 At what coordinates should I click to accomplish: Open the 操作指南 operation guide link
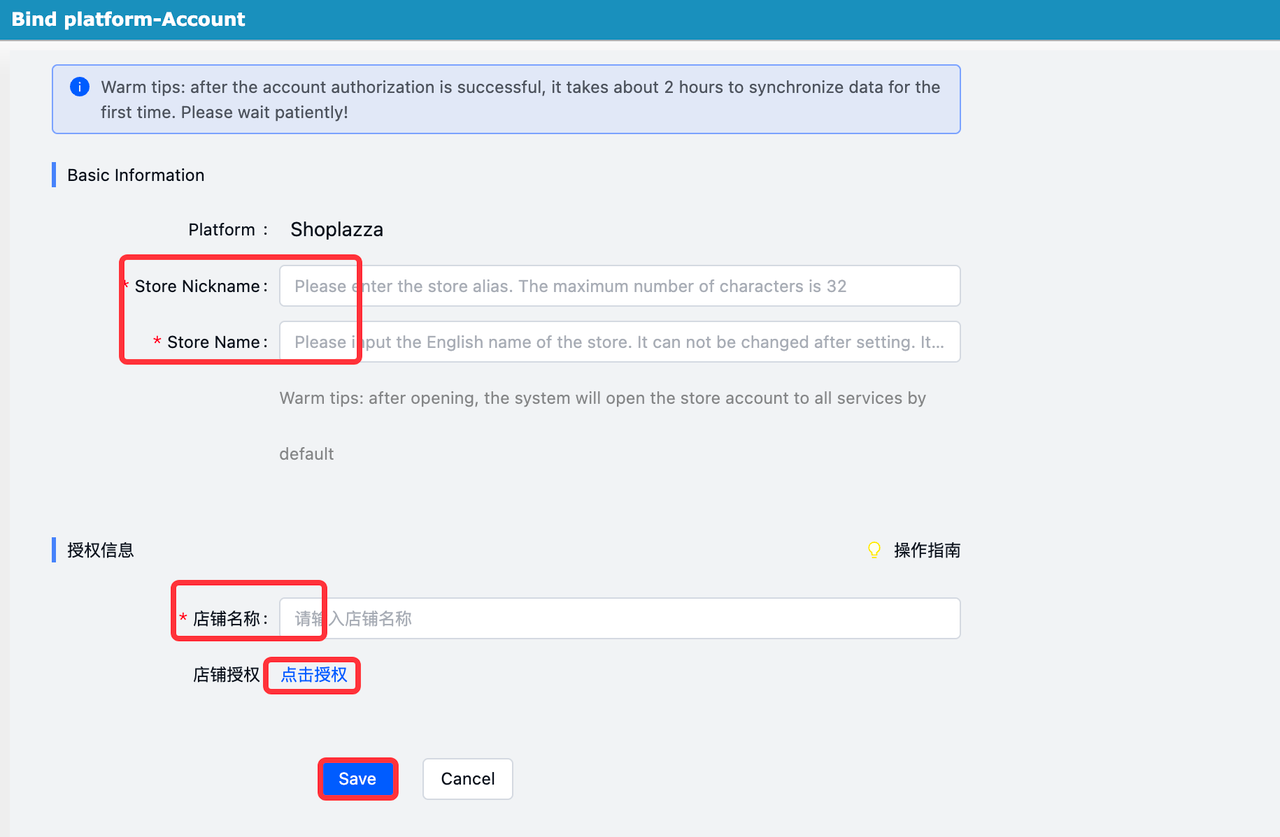pos(927,550)
